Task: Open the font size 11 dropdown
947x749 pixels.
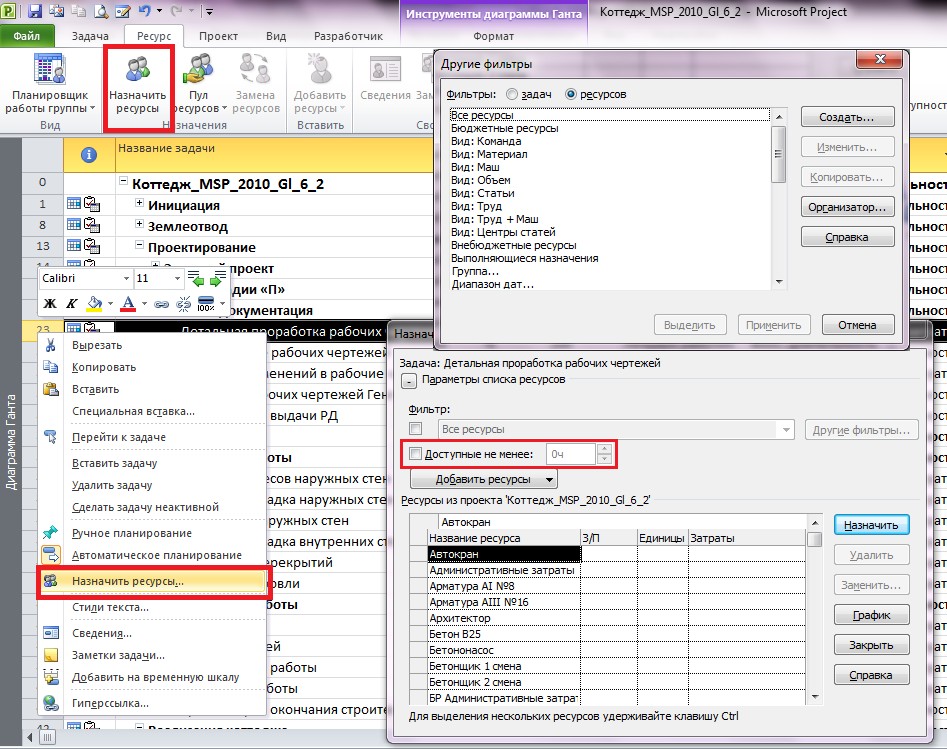Action: 177,278
